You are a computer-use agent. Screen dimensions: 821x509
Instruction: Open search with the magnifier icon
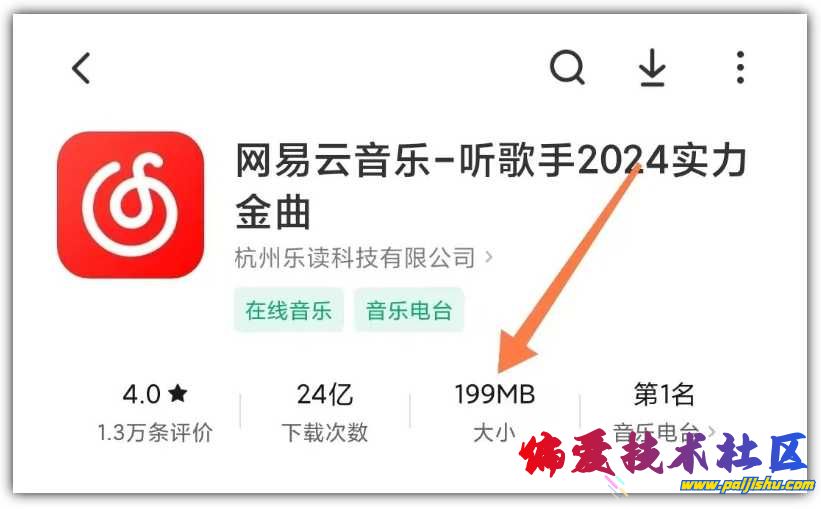tap(567, 67)
